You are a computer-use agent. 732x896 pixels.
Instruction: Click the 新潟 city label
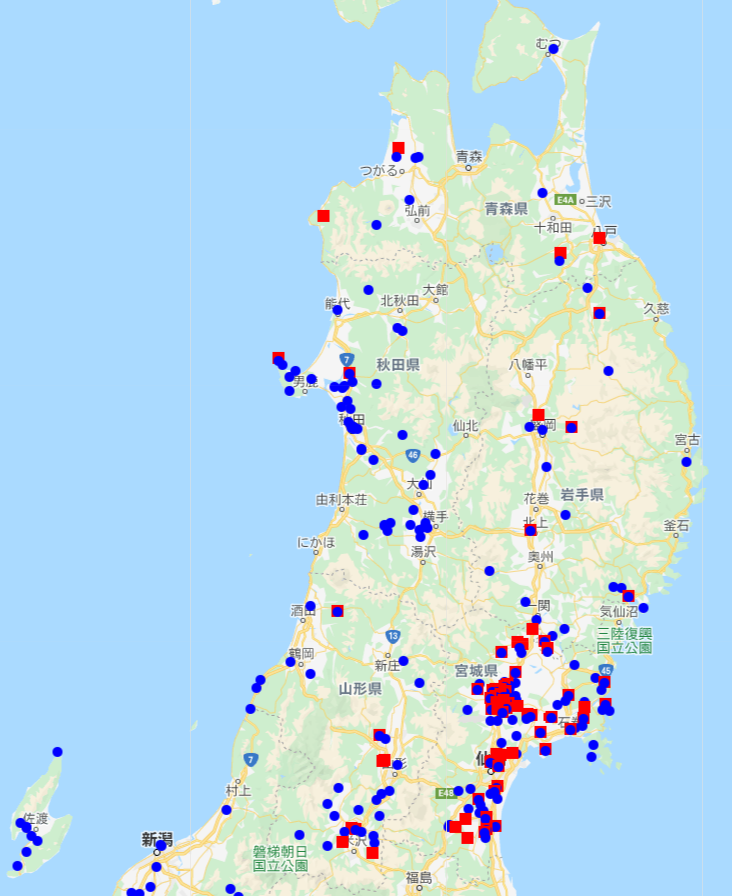(158, 838)
